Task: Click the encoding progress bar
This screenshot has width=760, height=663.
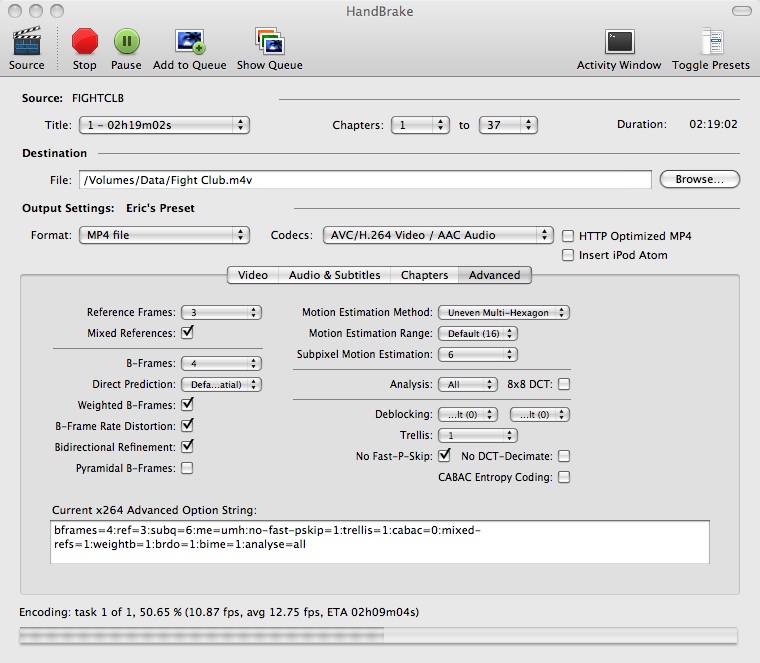Action: 379,635
